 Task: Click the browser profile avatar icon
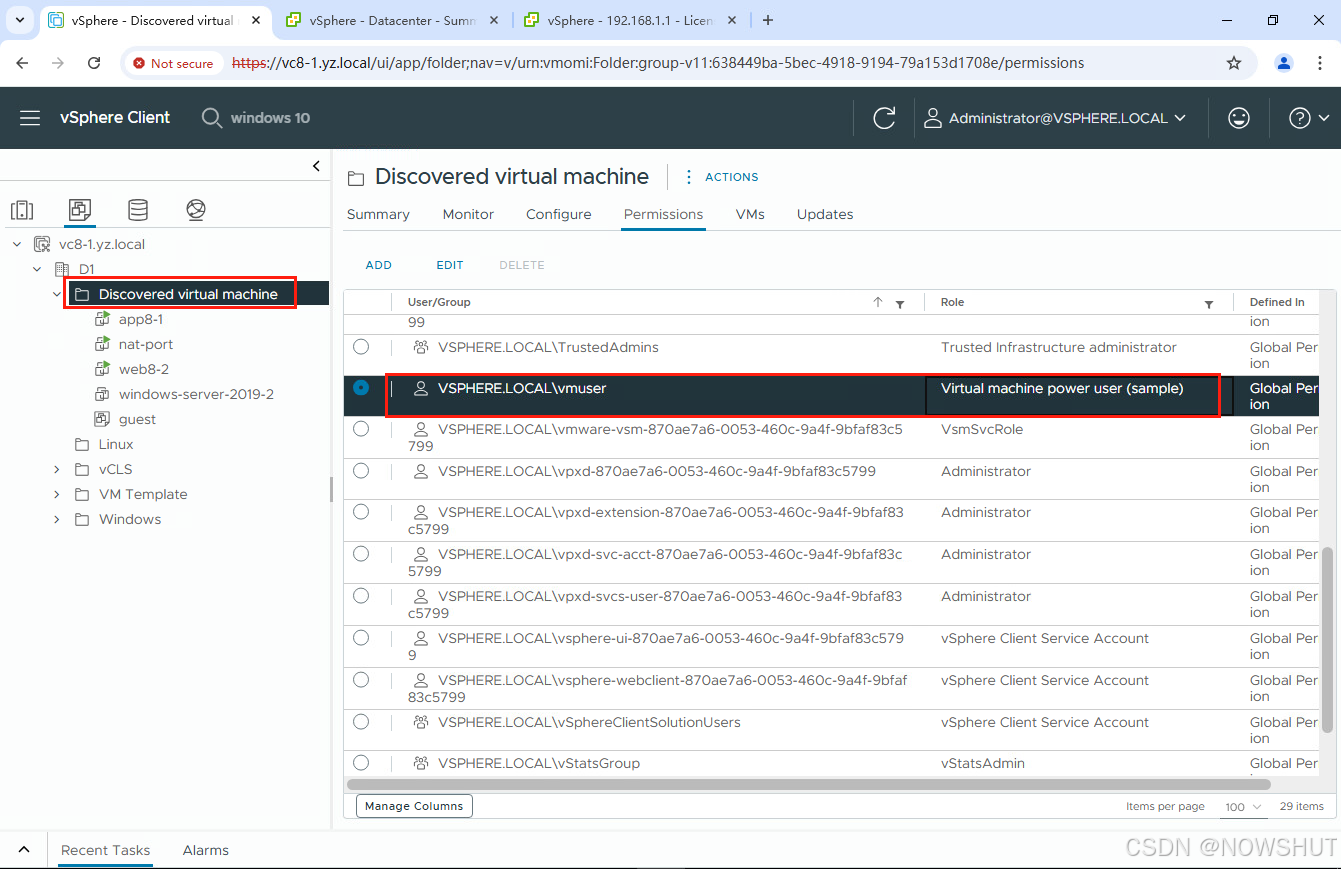click(1284, 63)
